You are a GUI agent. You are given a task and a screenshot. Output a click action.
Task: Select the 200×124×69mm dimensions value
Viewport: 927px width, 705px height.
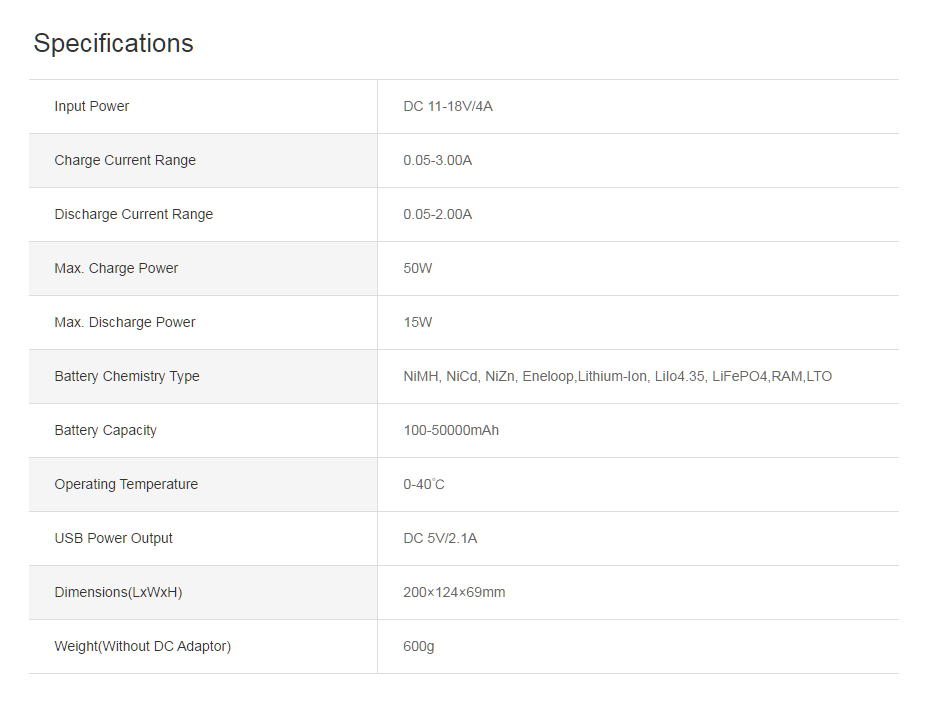(x=454, y=593)
